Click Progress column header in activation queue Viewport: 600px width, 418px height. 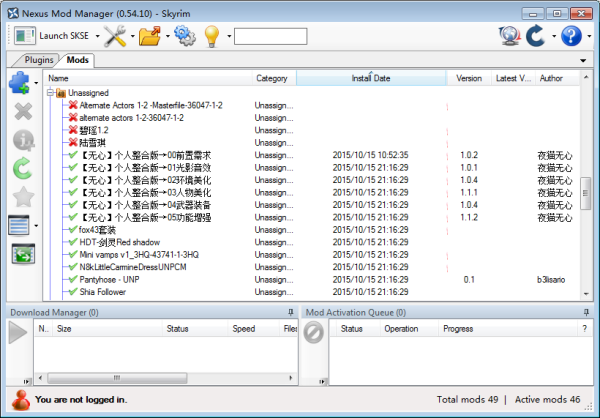(508, 329)
